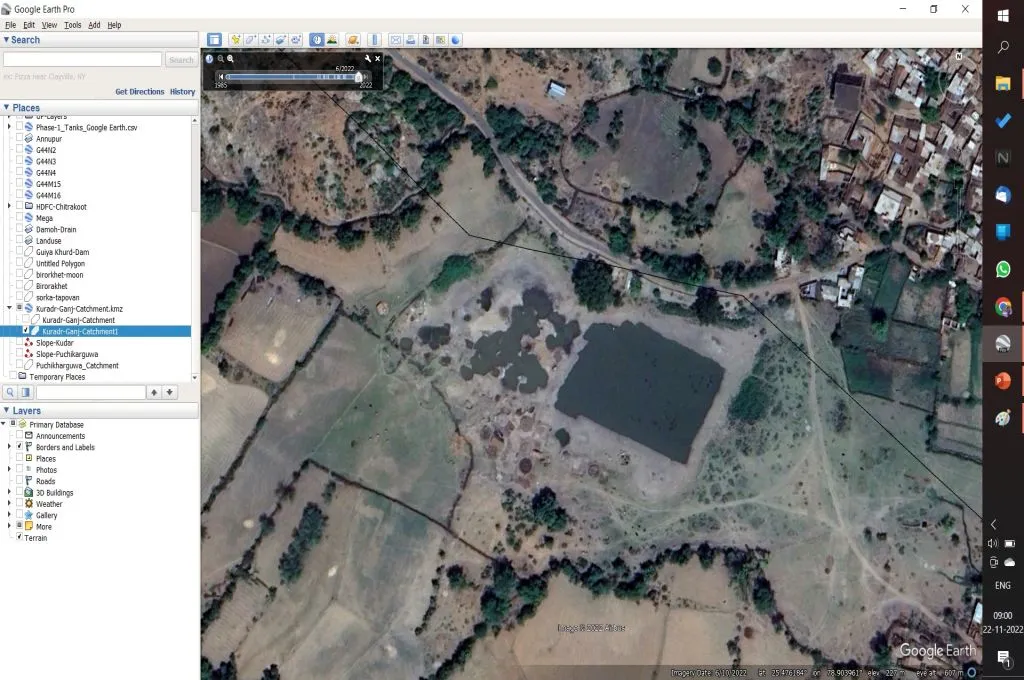Viewport: 1024px width, 680px height.
Task: Click the Get Directions link
Action: 139,91
